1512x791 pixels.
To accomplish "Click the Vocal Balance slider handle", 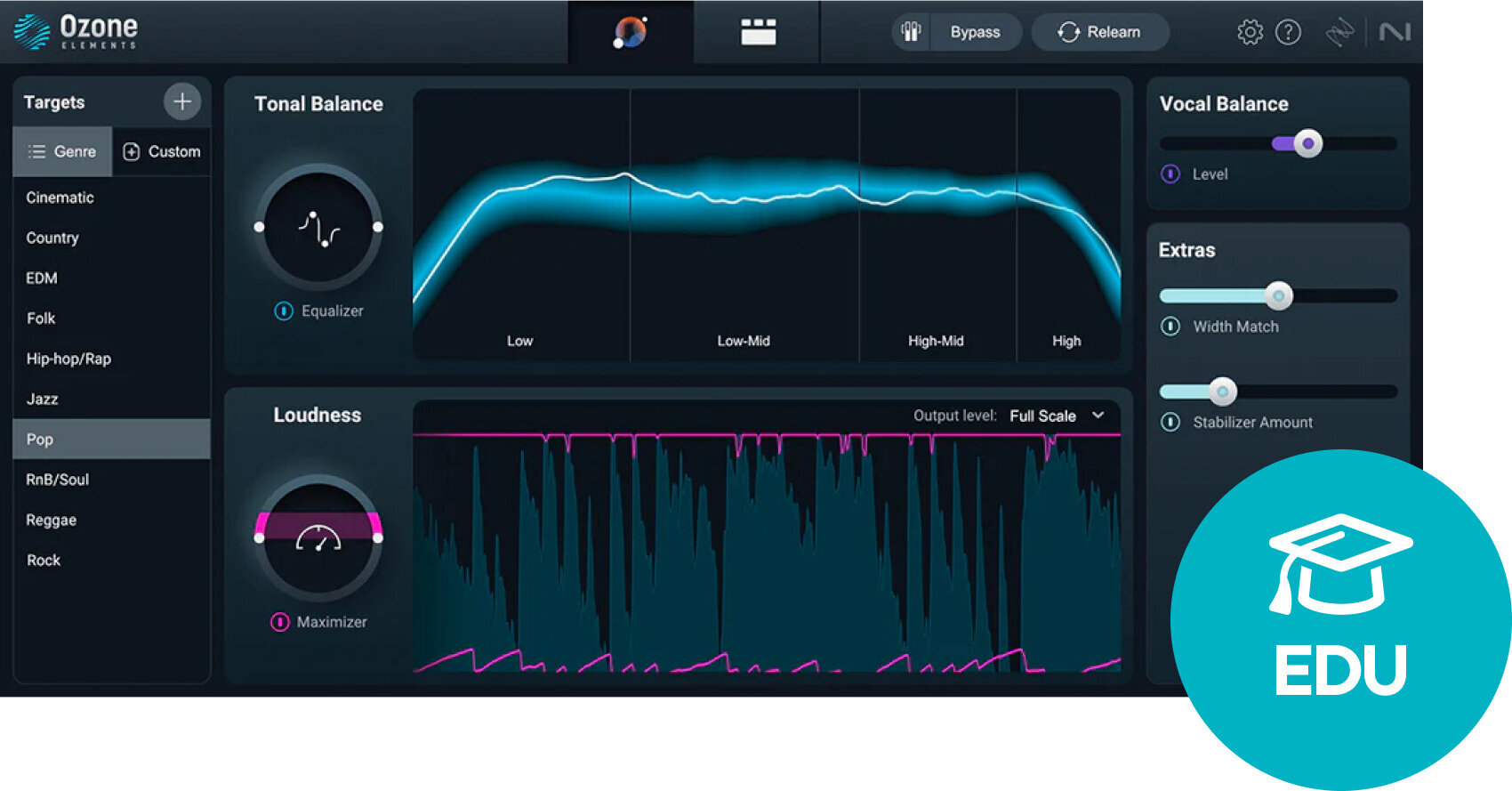I will (x=1308, y=143).
